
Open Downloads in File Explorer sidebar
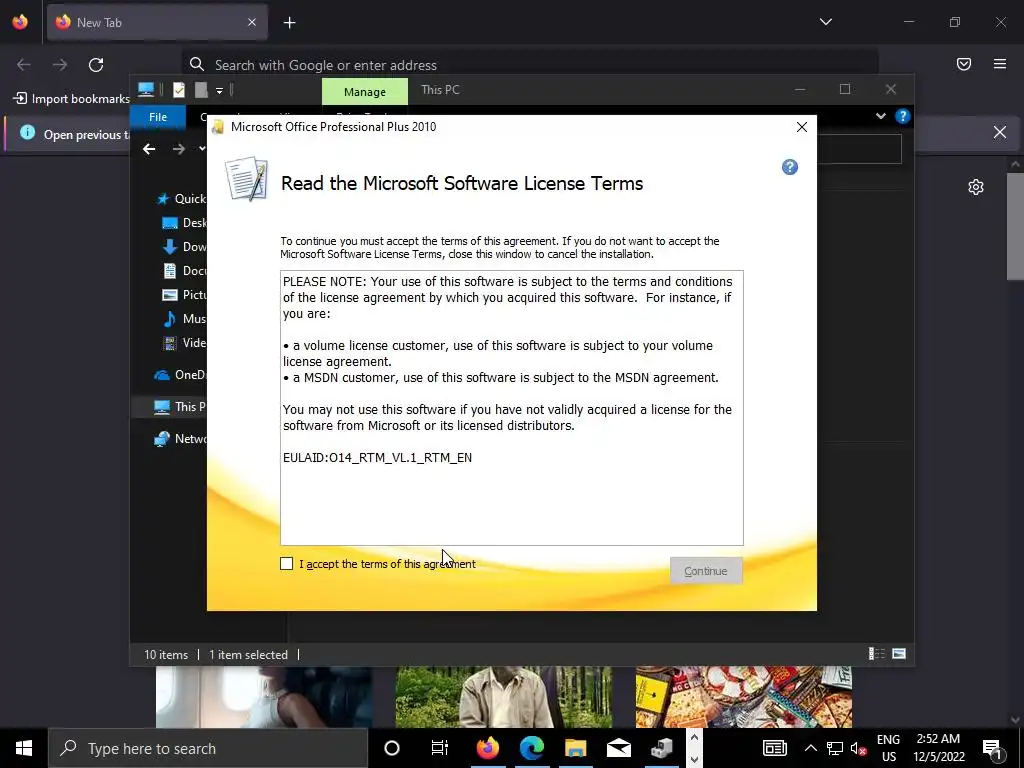coord(184,247)
